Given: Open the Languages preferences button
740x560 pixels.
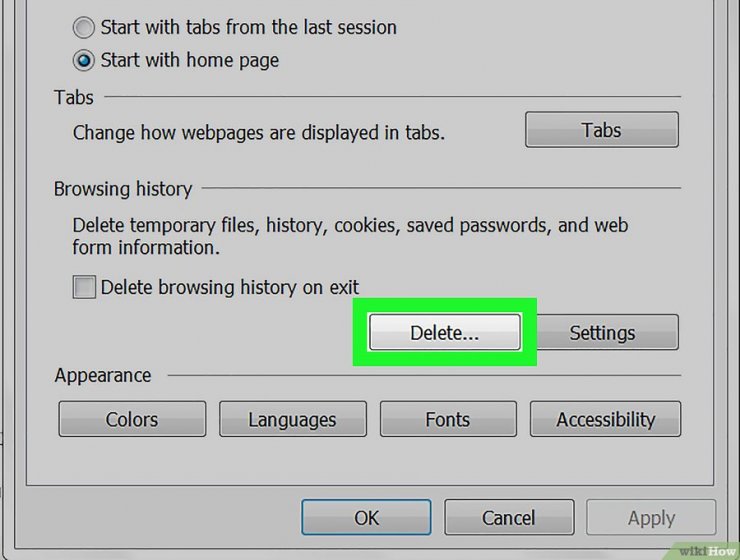Looking at the screenshot, I should [x=293, y=419].
